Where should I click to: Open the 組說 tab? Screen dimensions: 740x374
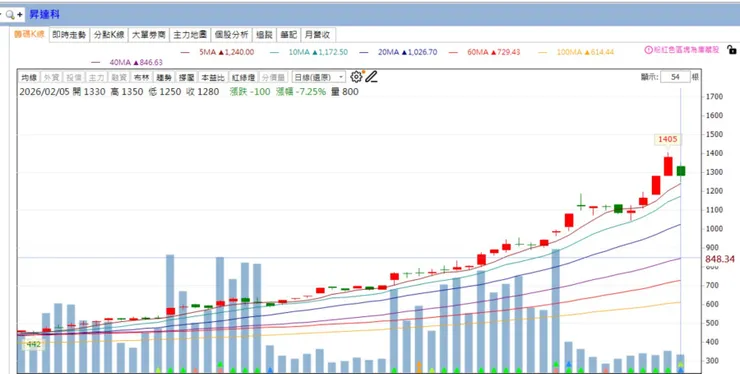[x=264, y=34]
